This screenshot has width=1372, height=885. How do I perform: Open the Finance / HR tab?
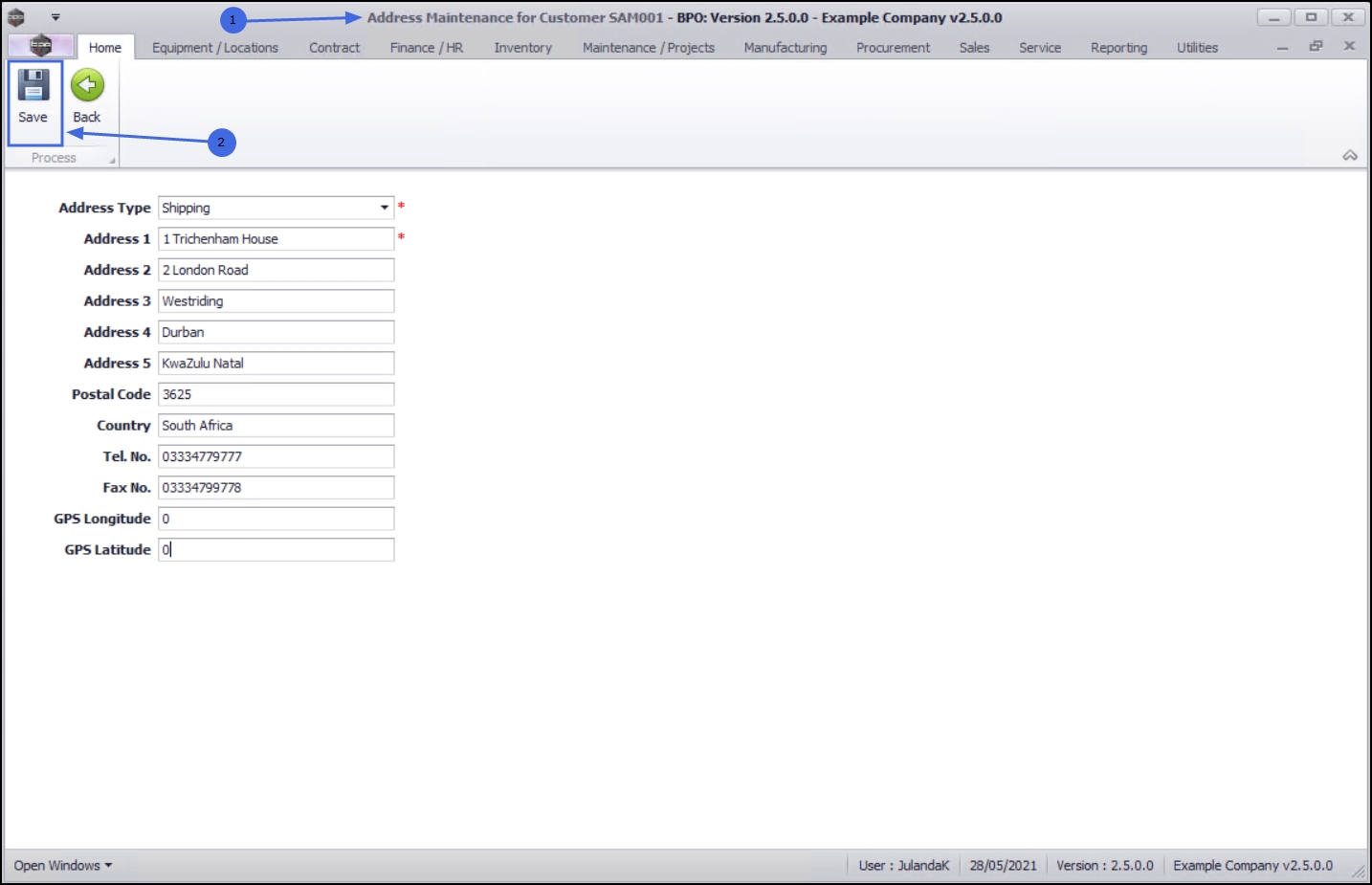pyautogui.click(x=427, y=48)
